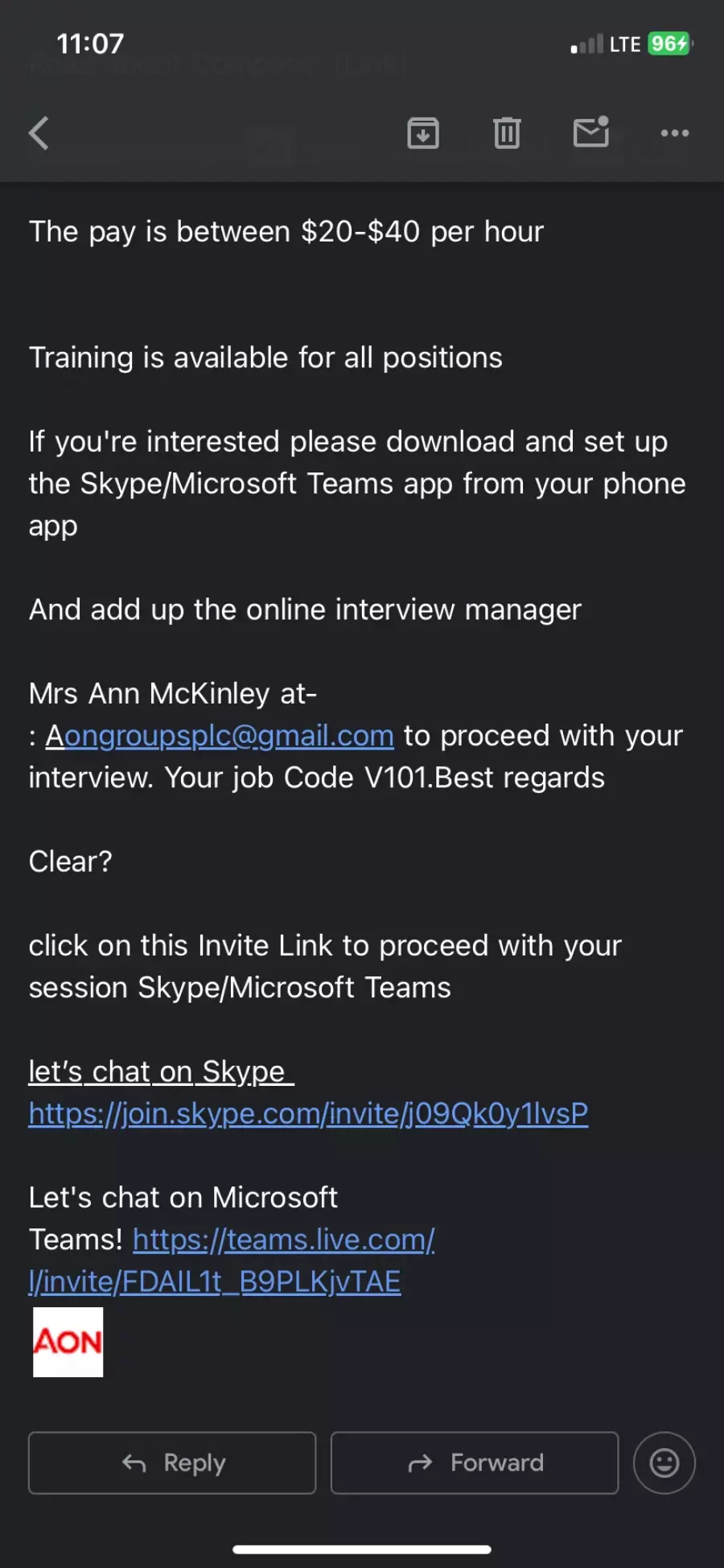
Task: Tap the 11:07 clock in status bar
Action: click(90, 43)
